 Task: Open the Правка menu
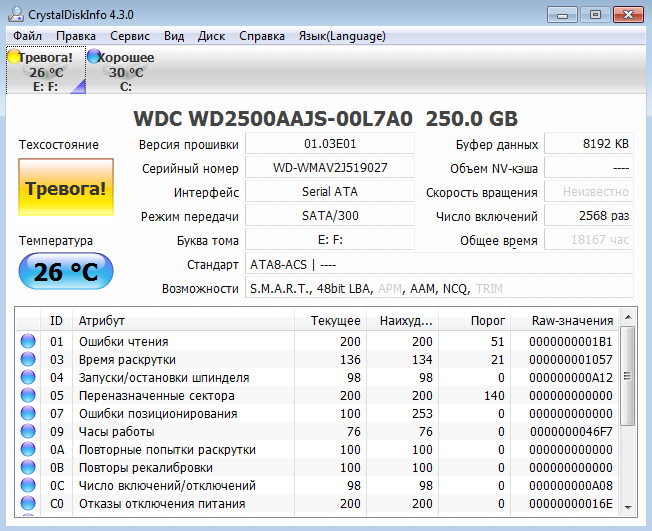tap(76, 36)
